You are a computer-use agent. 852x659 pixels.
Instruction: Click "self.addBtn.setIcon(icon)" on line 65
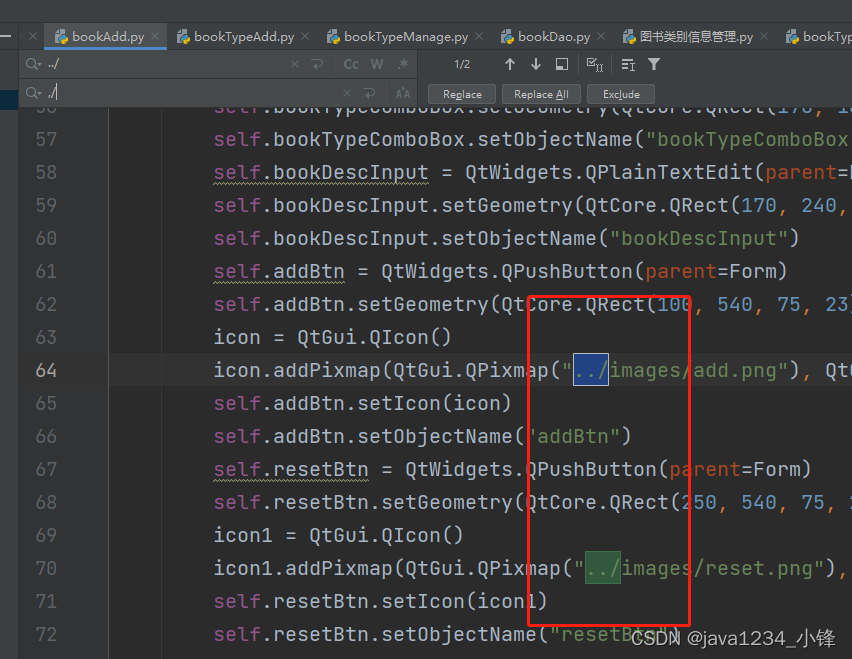[362, 403]
